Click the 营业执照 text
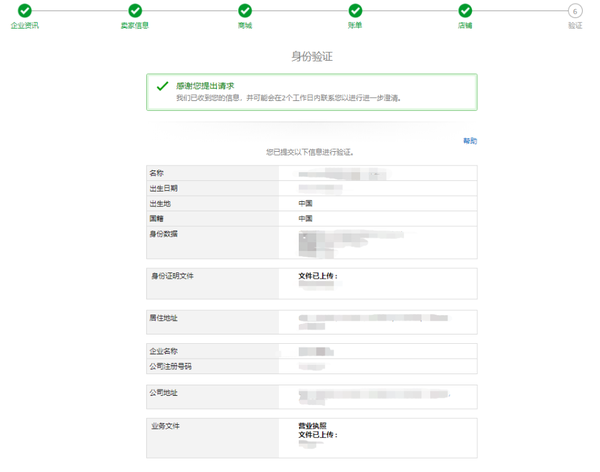This screenshot has height=472, width=600. pyautogui.click(x=313, y=426)
